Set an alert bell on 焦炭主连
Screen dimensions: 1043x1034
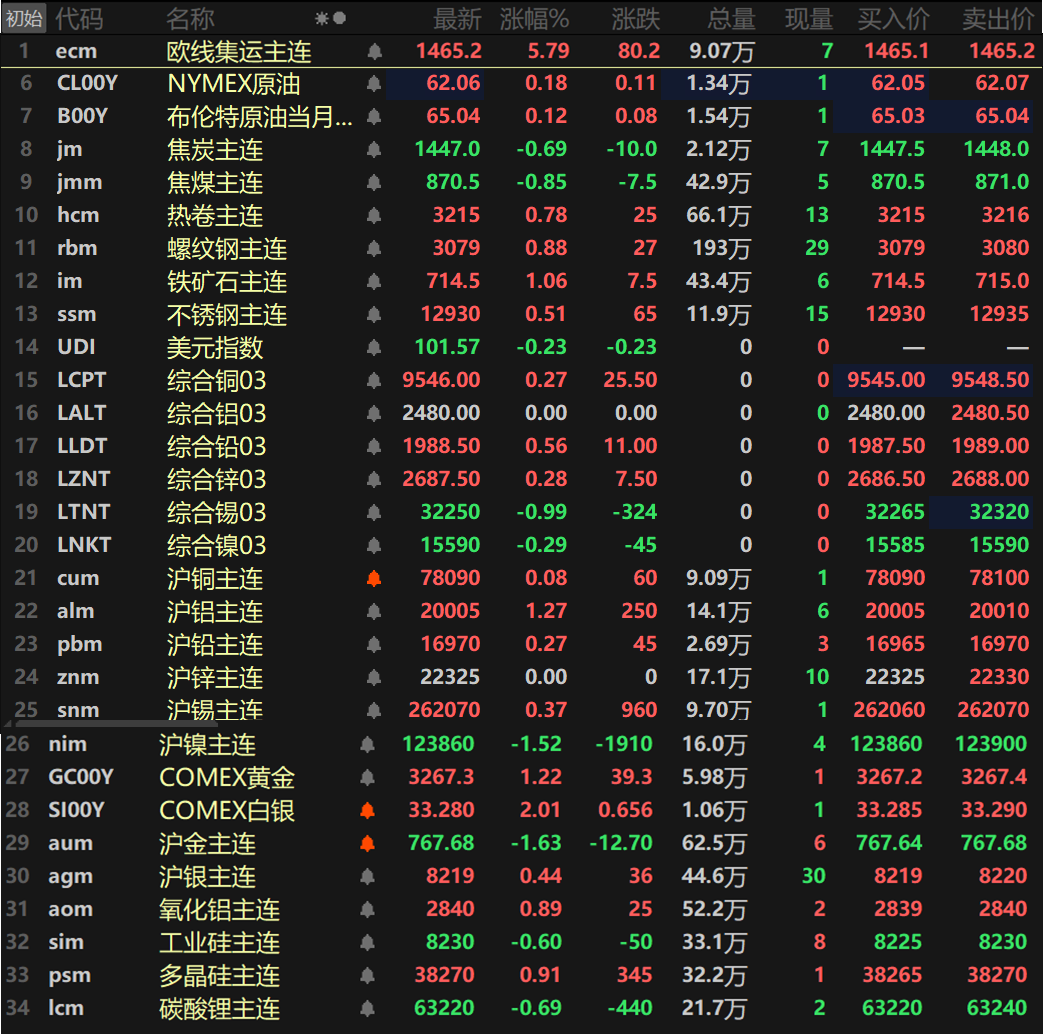point(374,150)
